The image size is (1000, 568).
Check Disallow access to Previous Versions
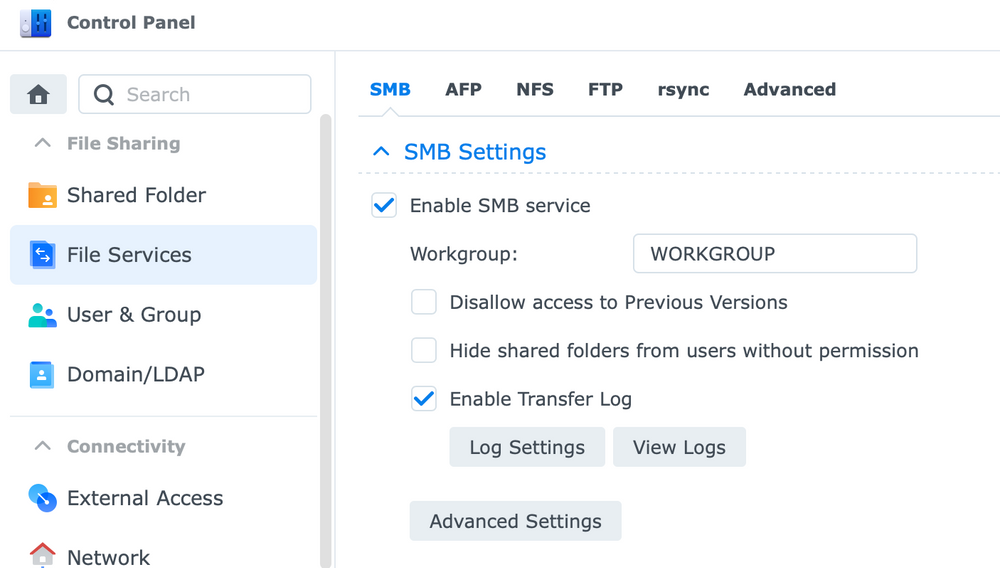(x=423, y=302)
